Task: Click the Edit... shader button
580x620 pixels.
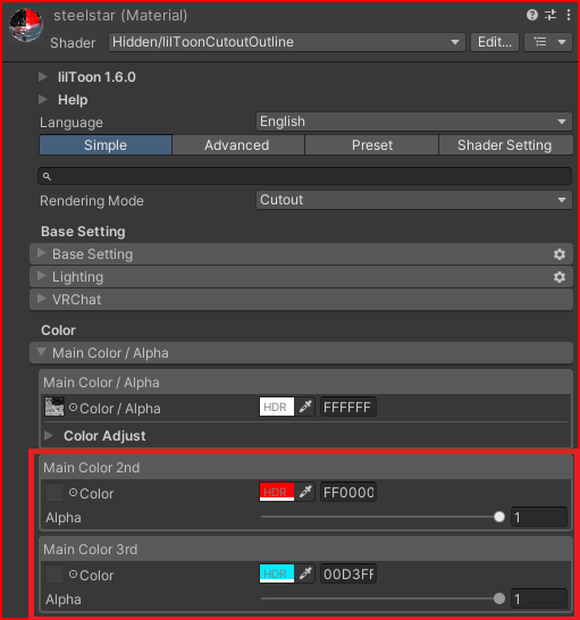Action: point(495,42)
